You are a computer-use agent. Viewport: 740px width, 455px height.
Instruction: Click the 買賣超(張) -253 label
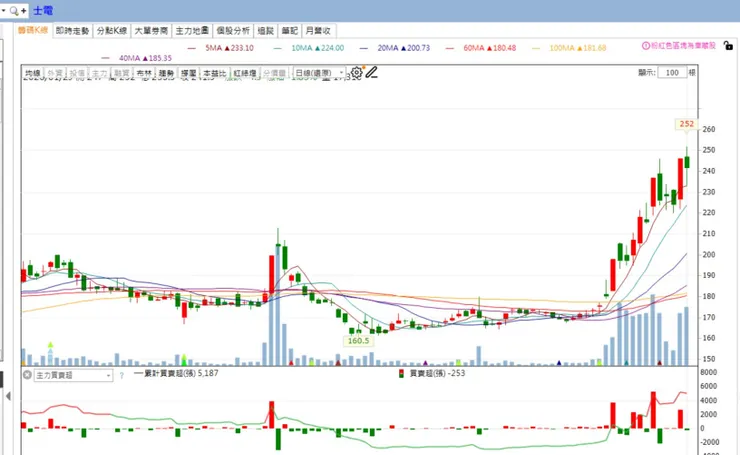click(x=437, y=373)
